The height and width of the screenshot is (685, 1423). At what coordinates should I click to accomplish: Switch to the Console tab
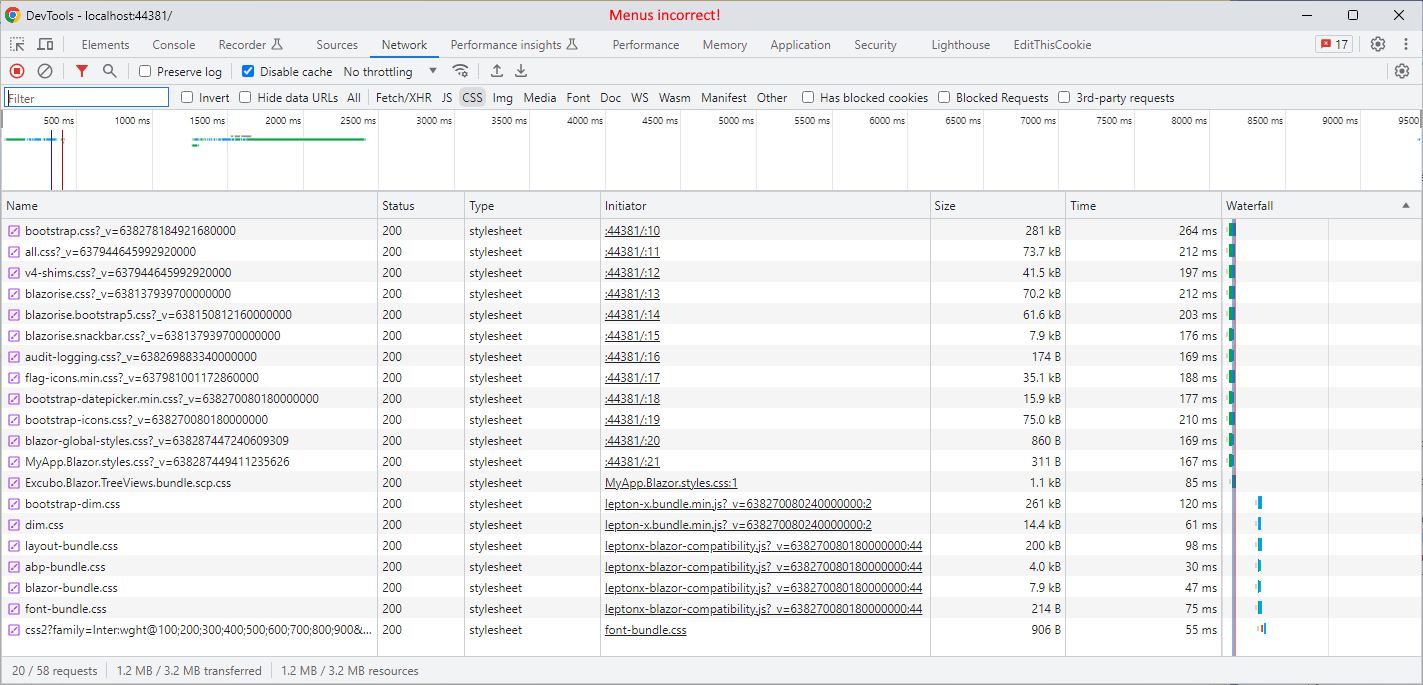[x=174, y=45]
